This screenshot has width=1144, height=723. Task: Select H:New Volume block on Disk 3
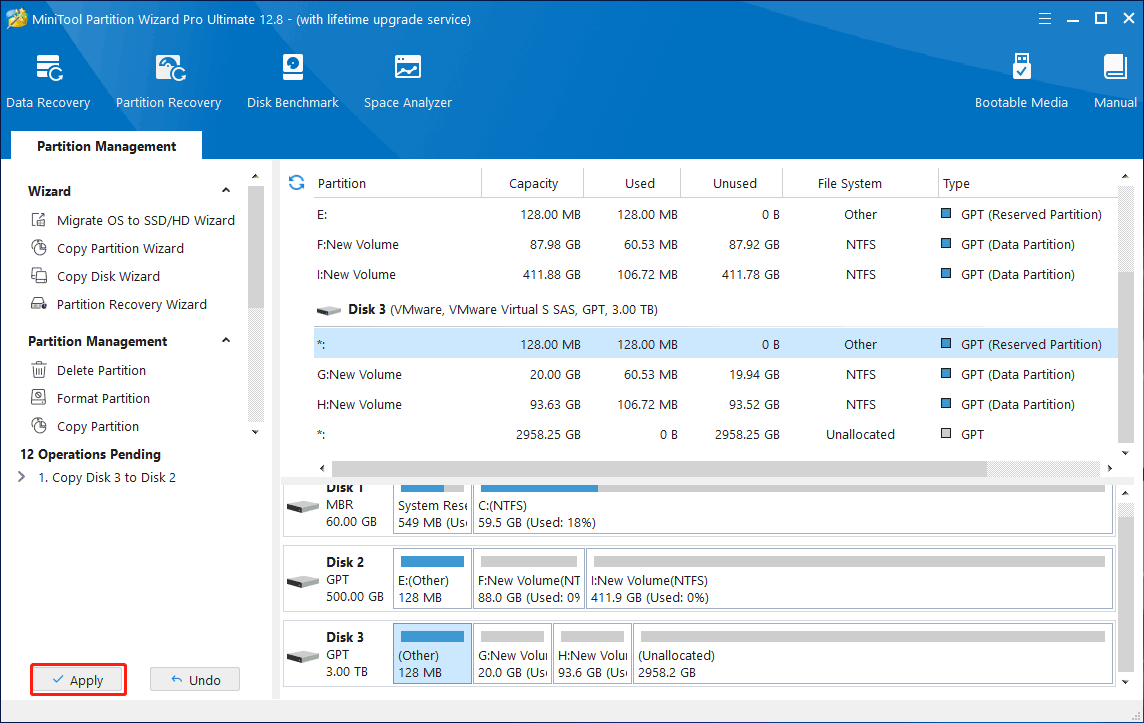(x=592, y=654)
